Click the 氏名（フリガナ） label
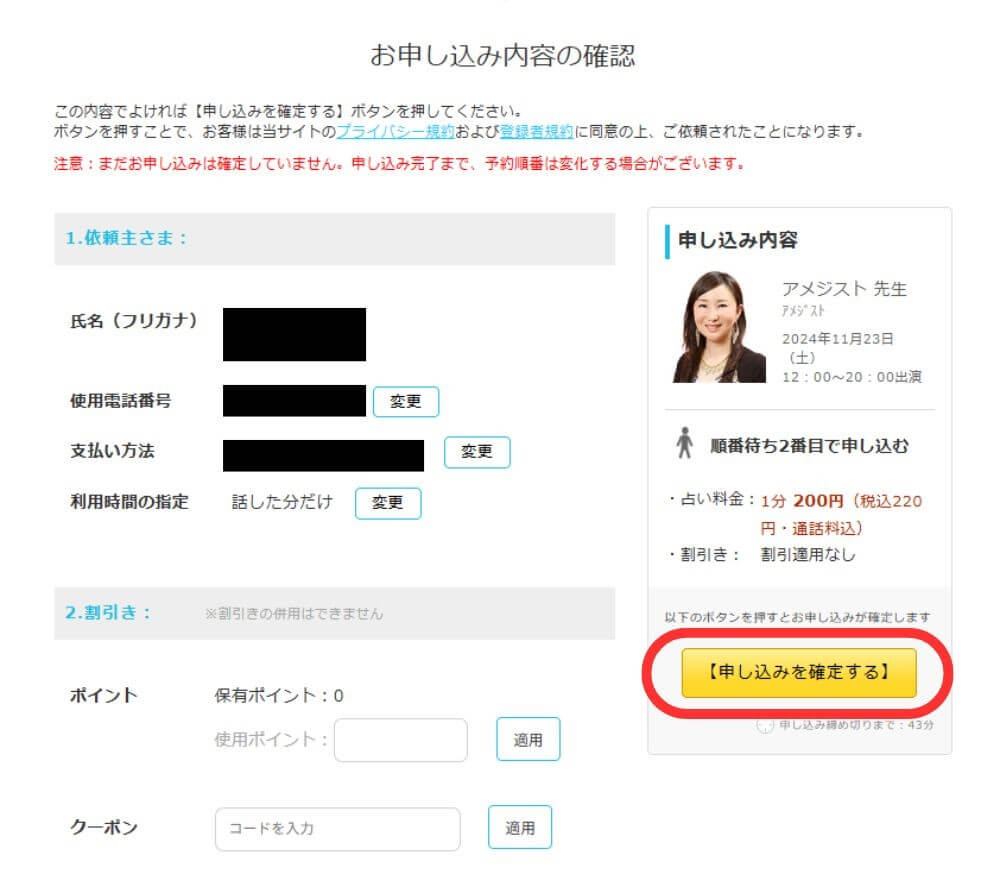 coord(134,321)
